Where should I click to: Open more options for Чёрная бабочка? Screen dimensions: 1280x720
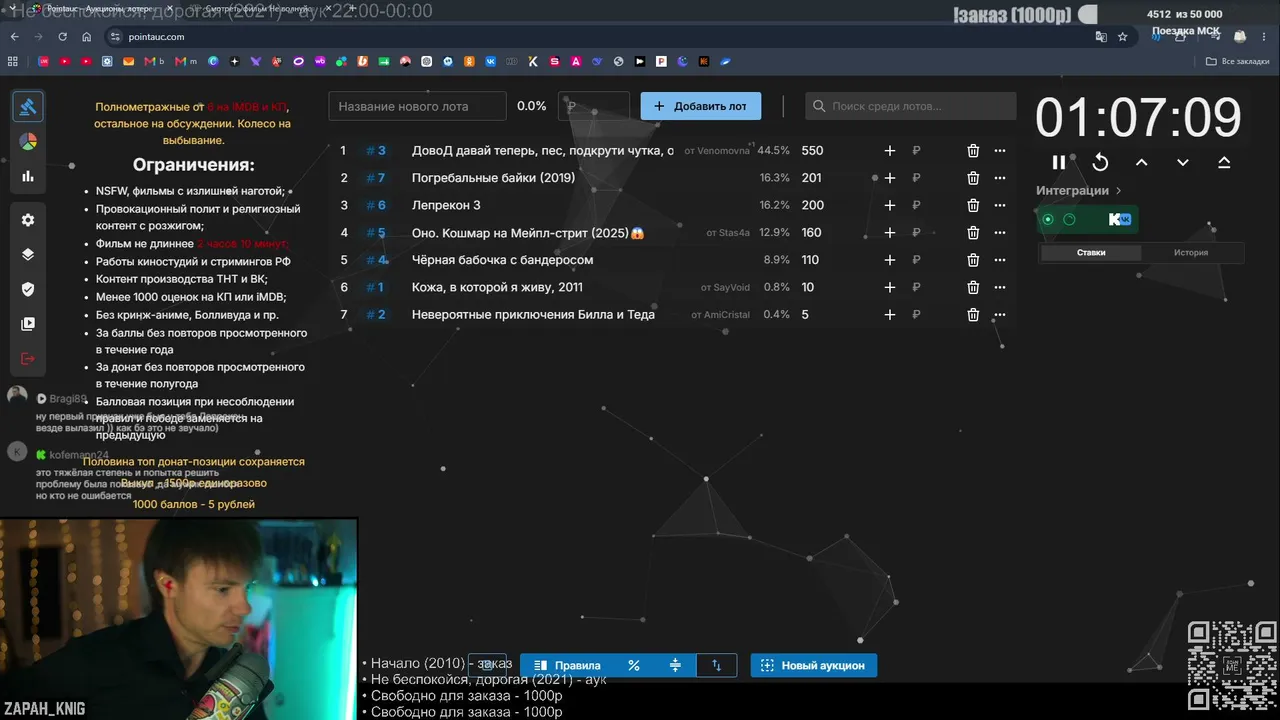point(1000,260)
